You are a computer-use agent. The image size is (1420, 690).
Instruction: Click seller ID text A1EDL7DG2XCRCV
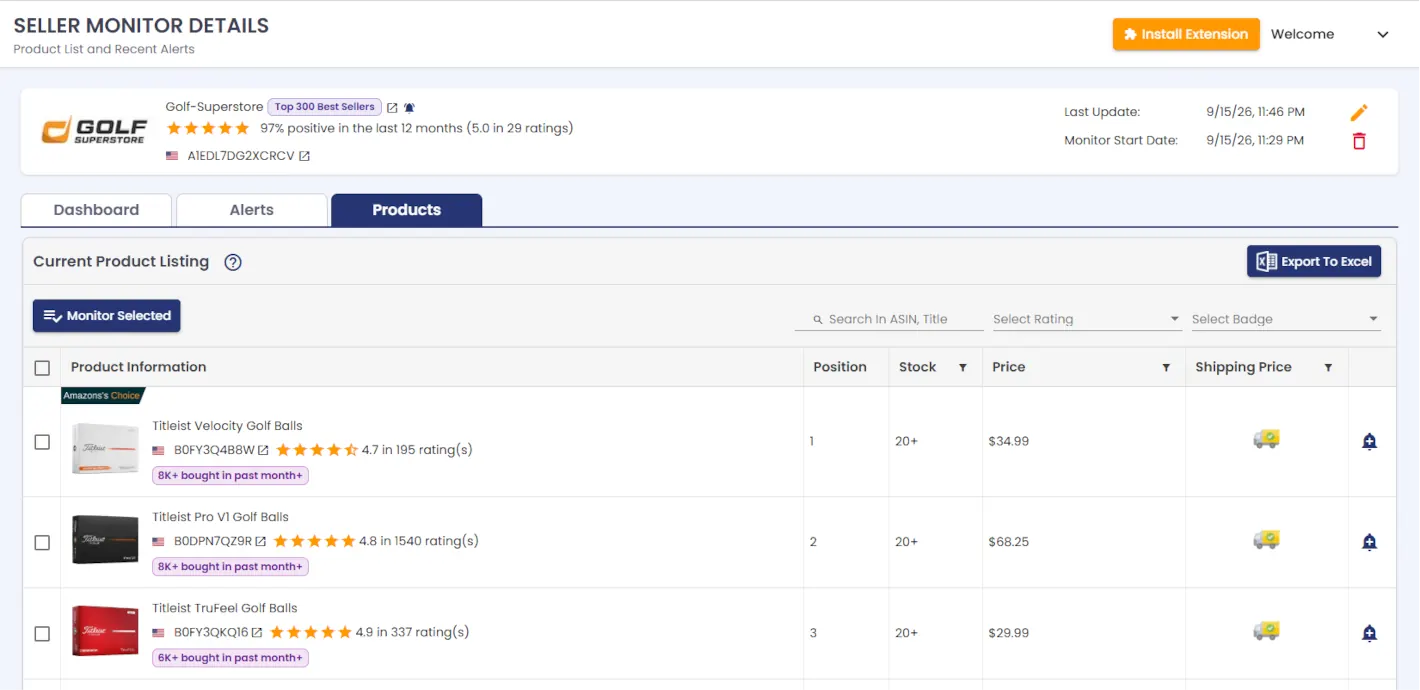(x=241, y=156)
